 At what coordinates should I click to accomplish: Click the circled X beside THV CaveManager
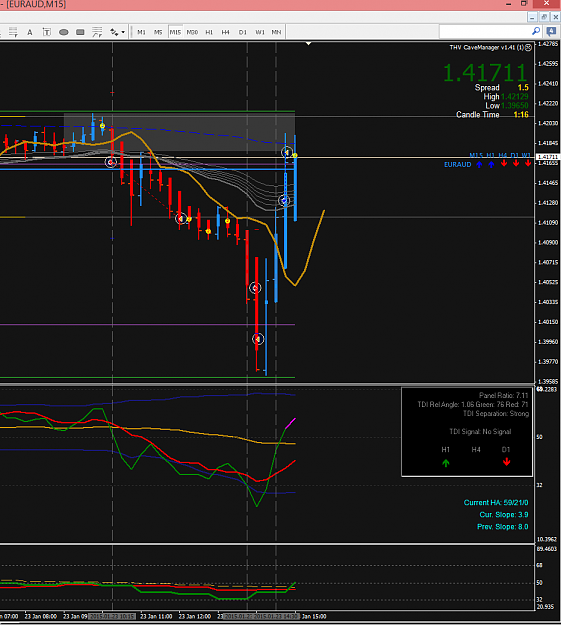[x=528, y=47]
